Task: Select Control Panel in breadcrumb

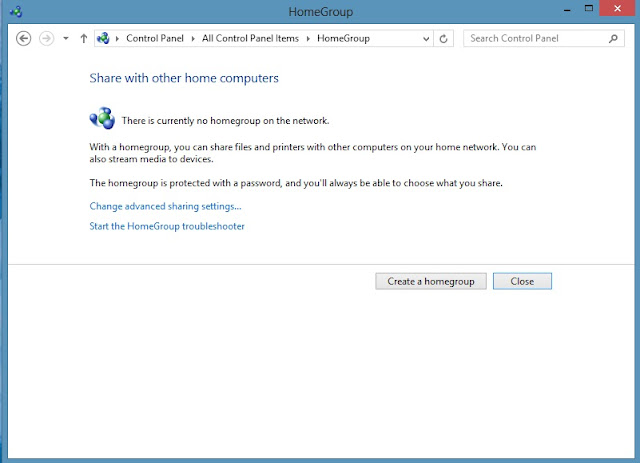Action: click(155, 38)
